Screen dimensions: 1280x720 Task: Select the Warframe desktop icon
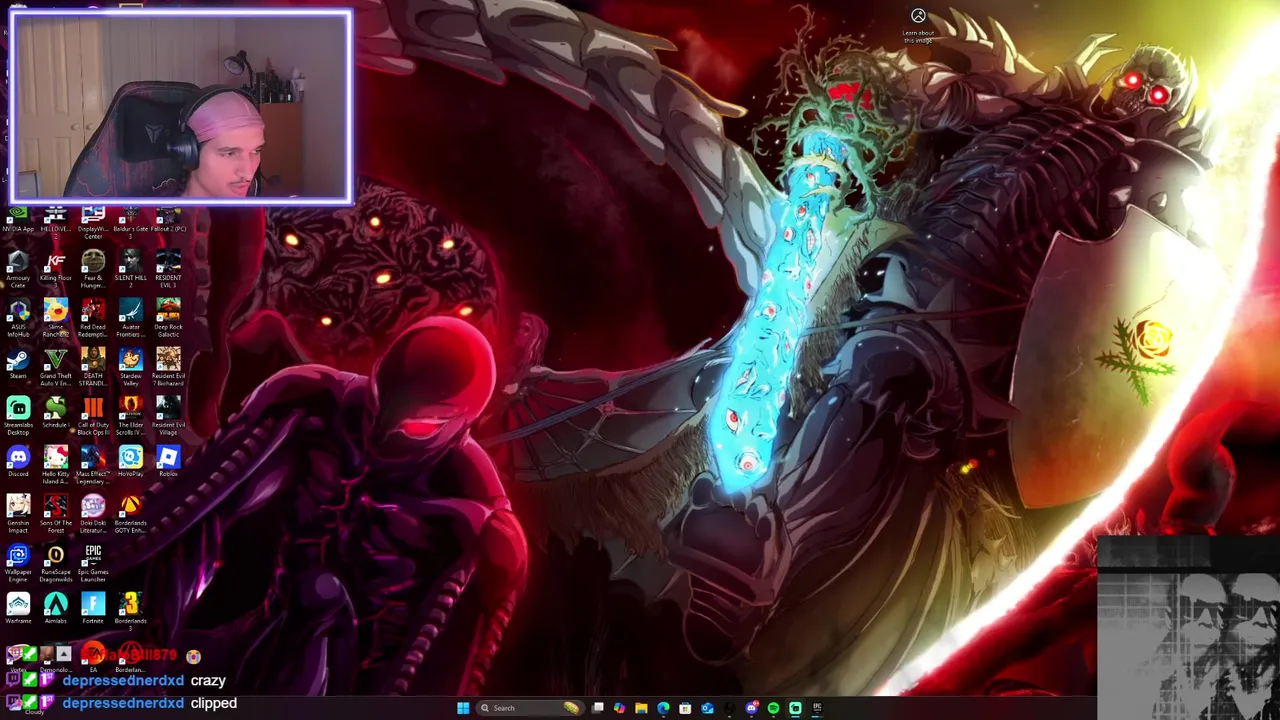[x=18, y=609]
